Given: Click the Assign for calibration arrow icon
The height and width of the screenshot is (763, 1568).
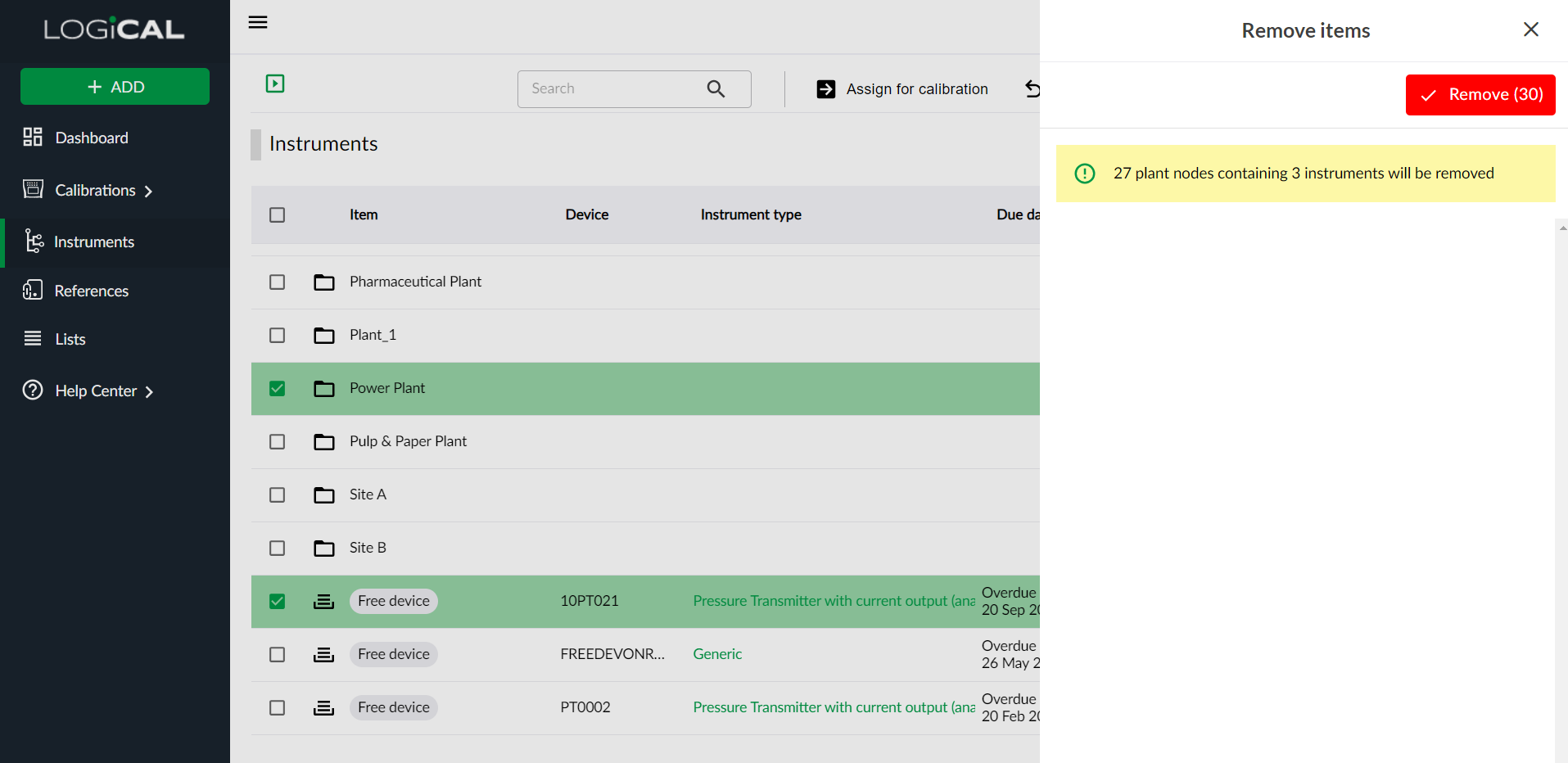Looking at the screenshot, I should pos(826,89).
